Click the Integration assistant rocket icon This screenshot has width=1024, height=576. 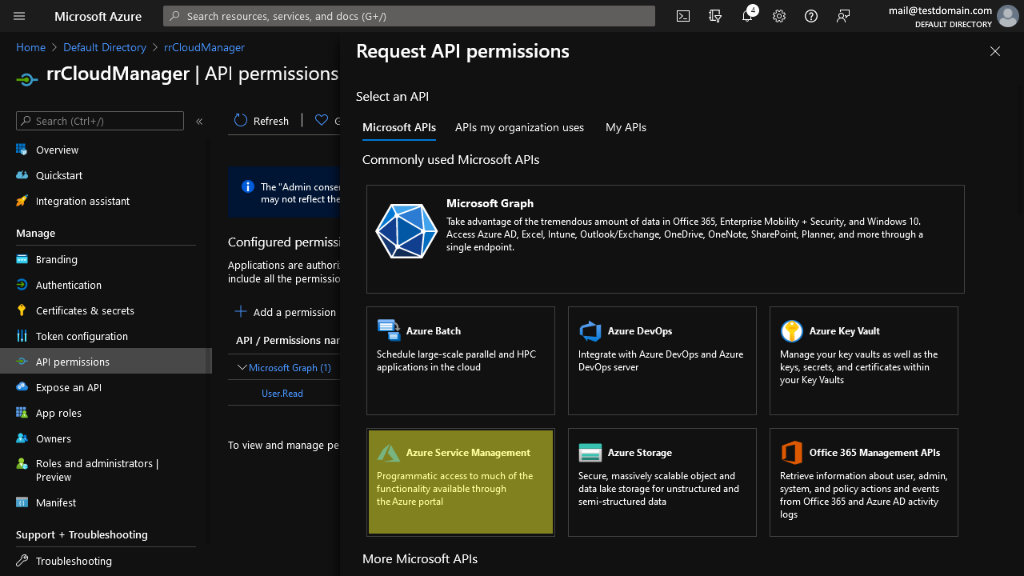pyautogui.click(x=22, y=201)
